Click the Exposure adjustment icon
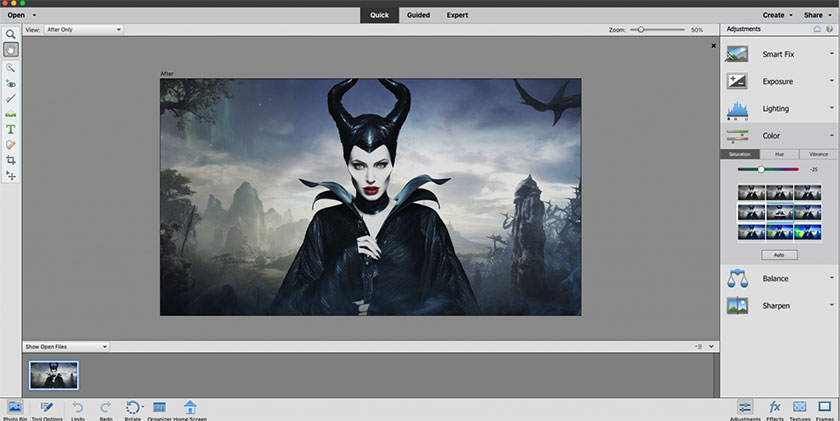Image resolution: width=840 pixels, height=421 pixels. point(737,81)
